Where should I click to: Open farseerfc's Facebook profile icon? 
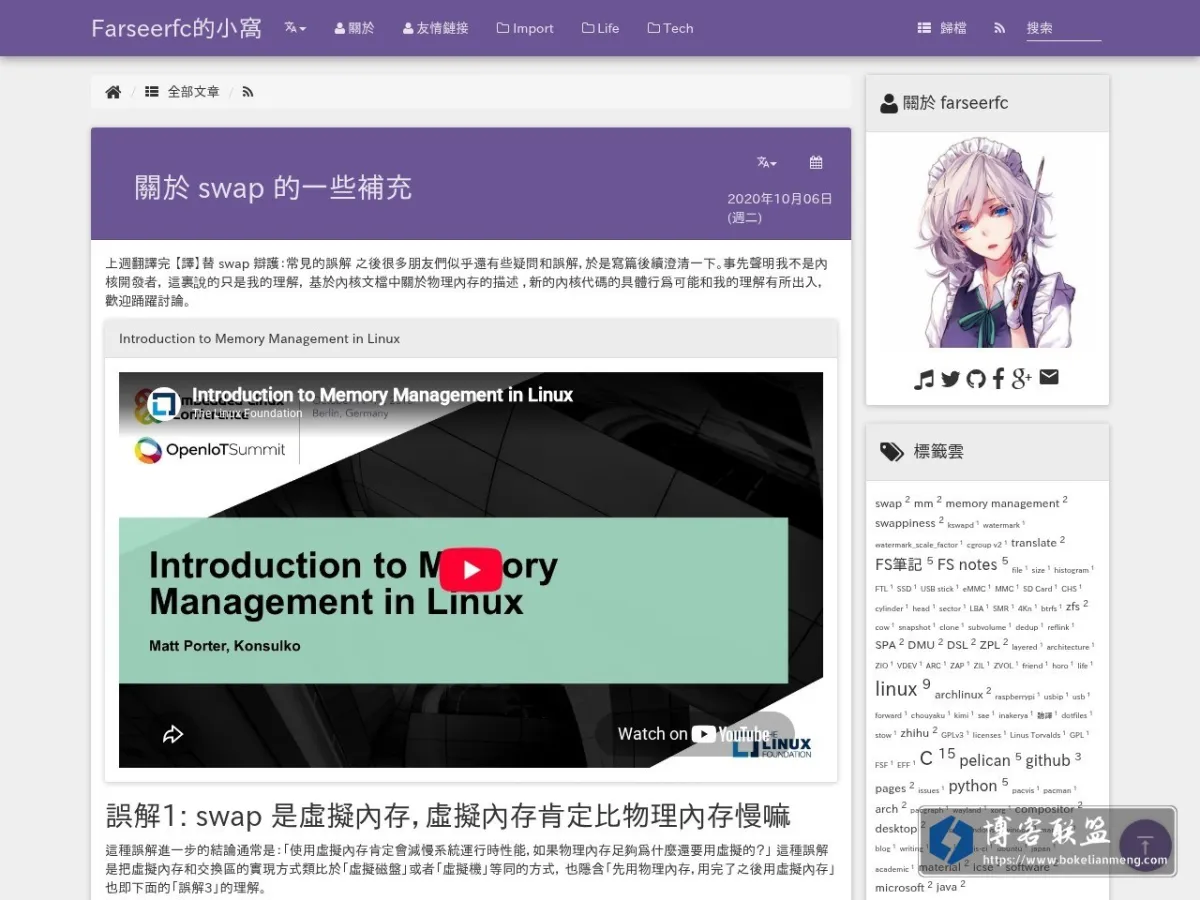click(x=998, y=378)
